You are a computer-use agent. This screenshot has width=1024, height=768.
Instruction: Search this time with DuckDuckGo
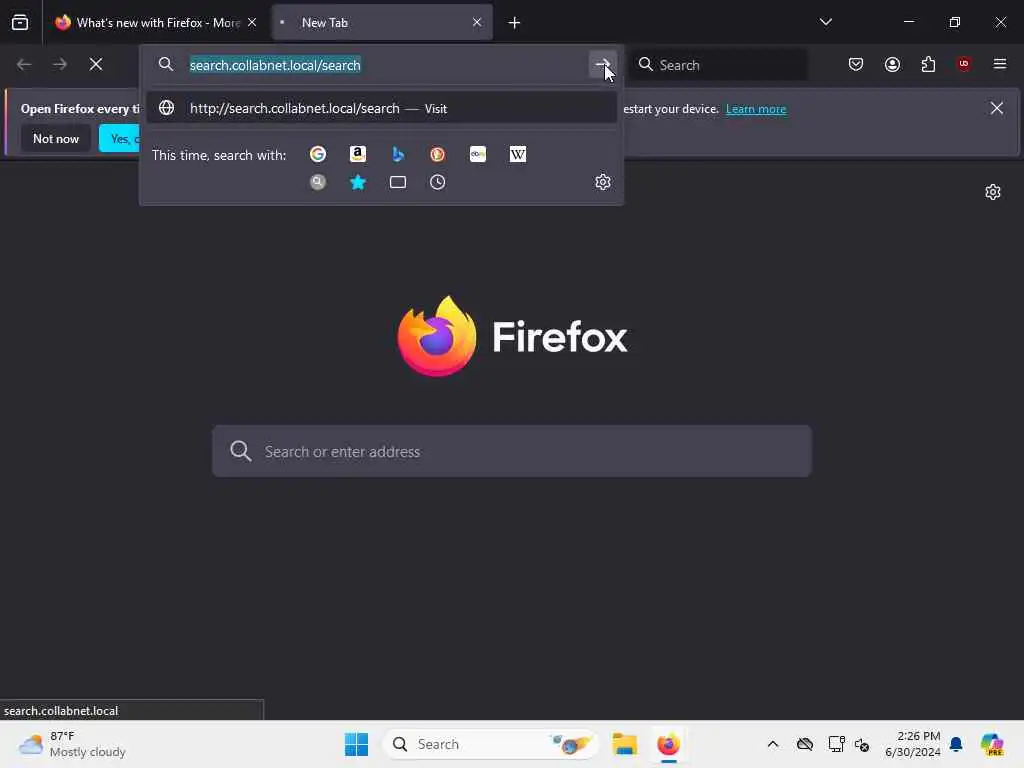pyautogui.click(x=438, y=154)
